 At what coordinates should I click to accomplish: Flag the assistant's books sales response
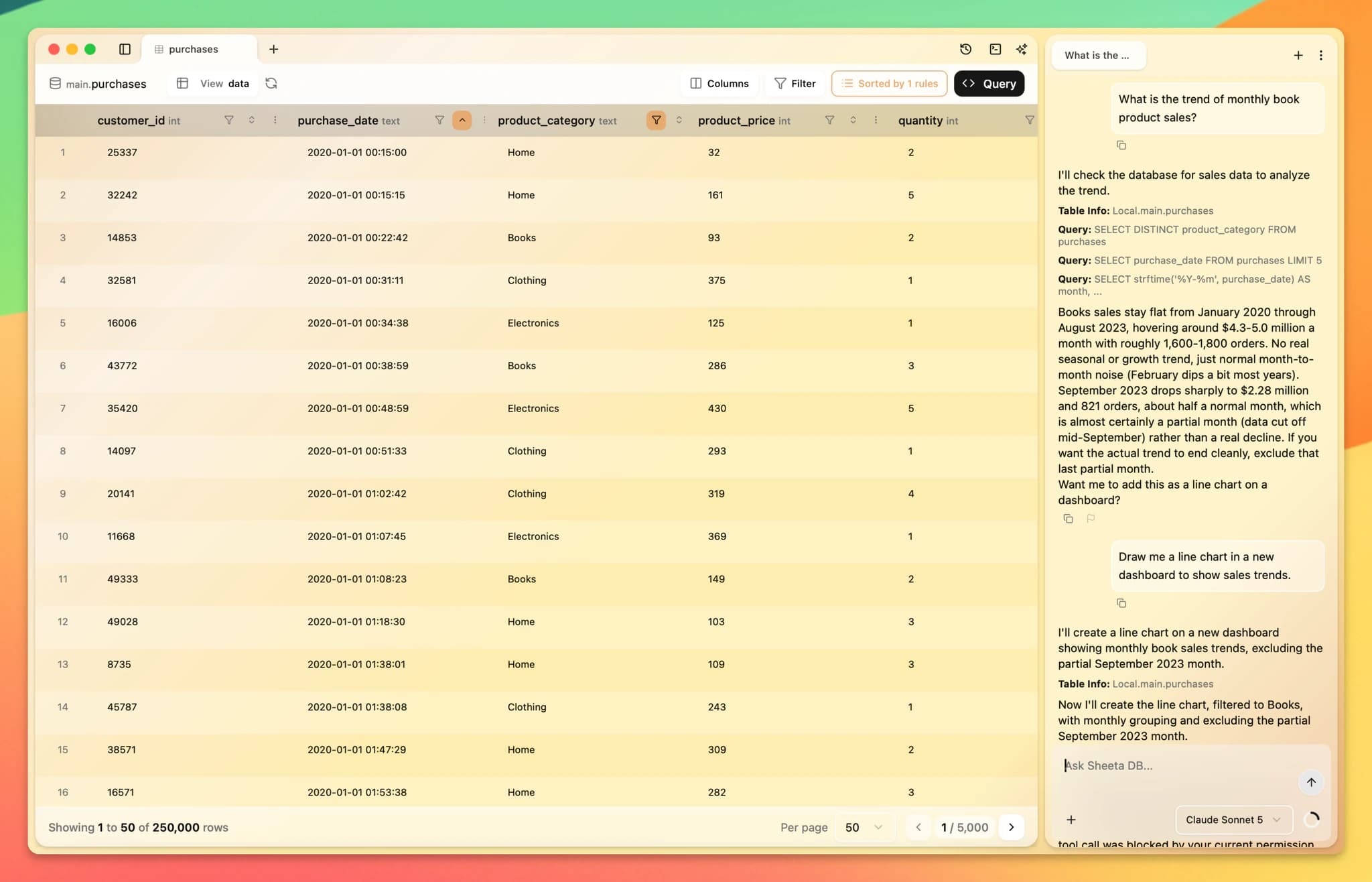point(1090,518)
